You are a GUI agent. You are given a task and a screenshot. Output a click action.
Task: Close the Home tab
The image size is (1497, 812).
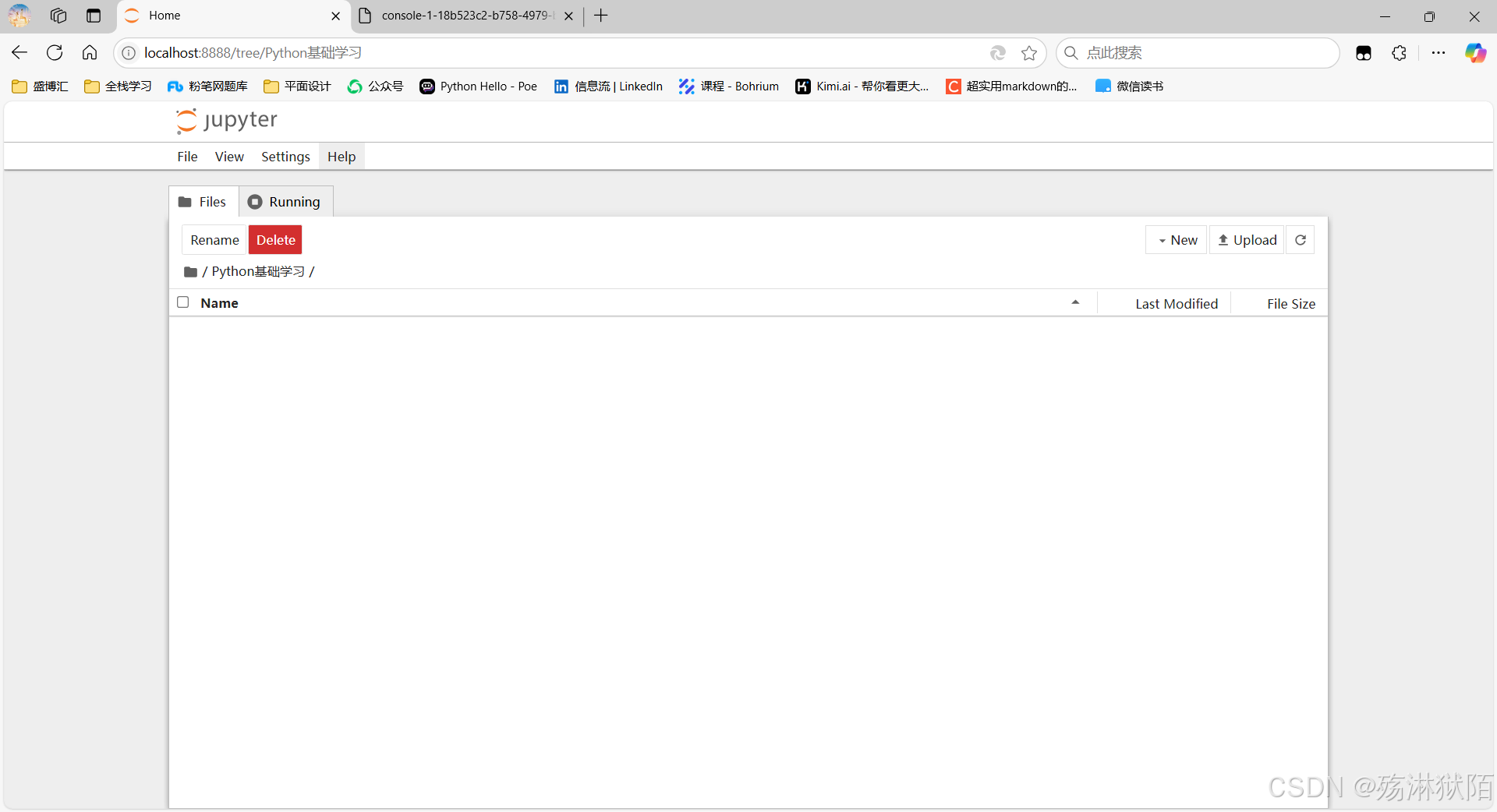pyautogui.click(x=336, y=16)
